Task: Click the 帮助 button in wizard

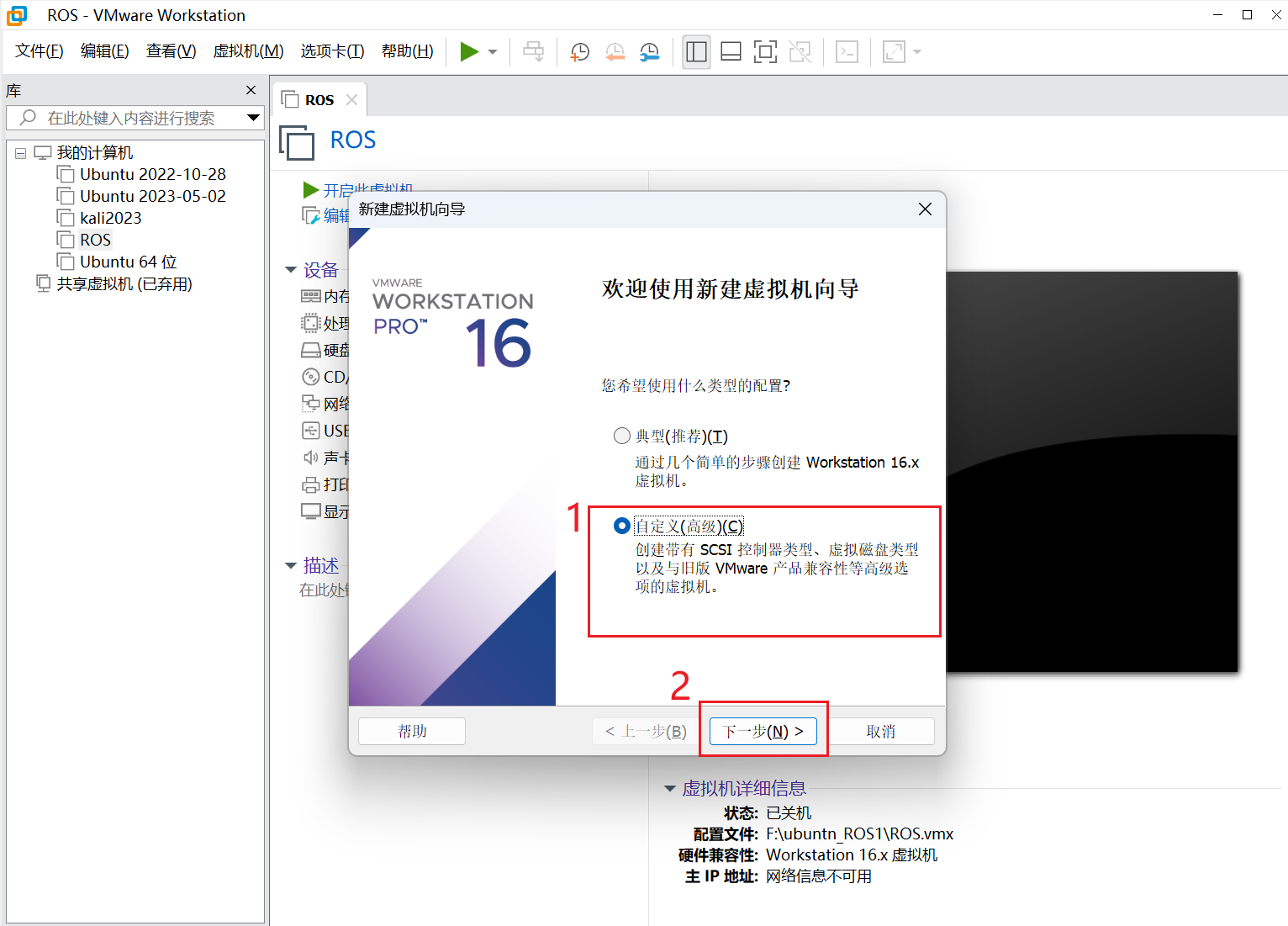Action: coord(412,731)
